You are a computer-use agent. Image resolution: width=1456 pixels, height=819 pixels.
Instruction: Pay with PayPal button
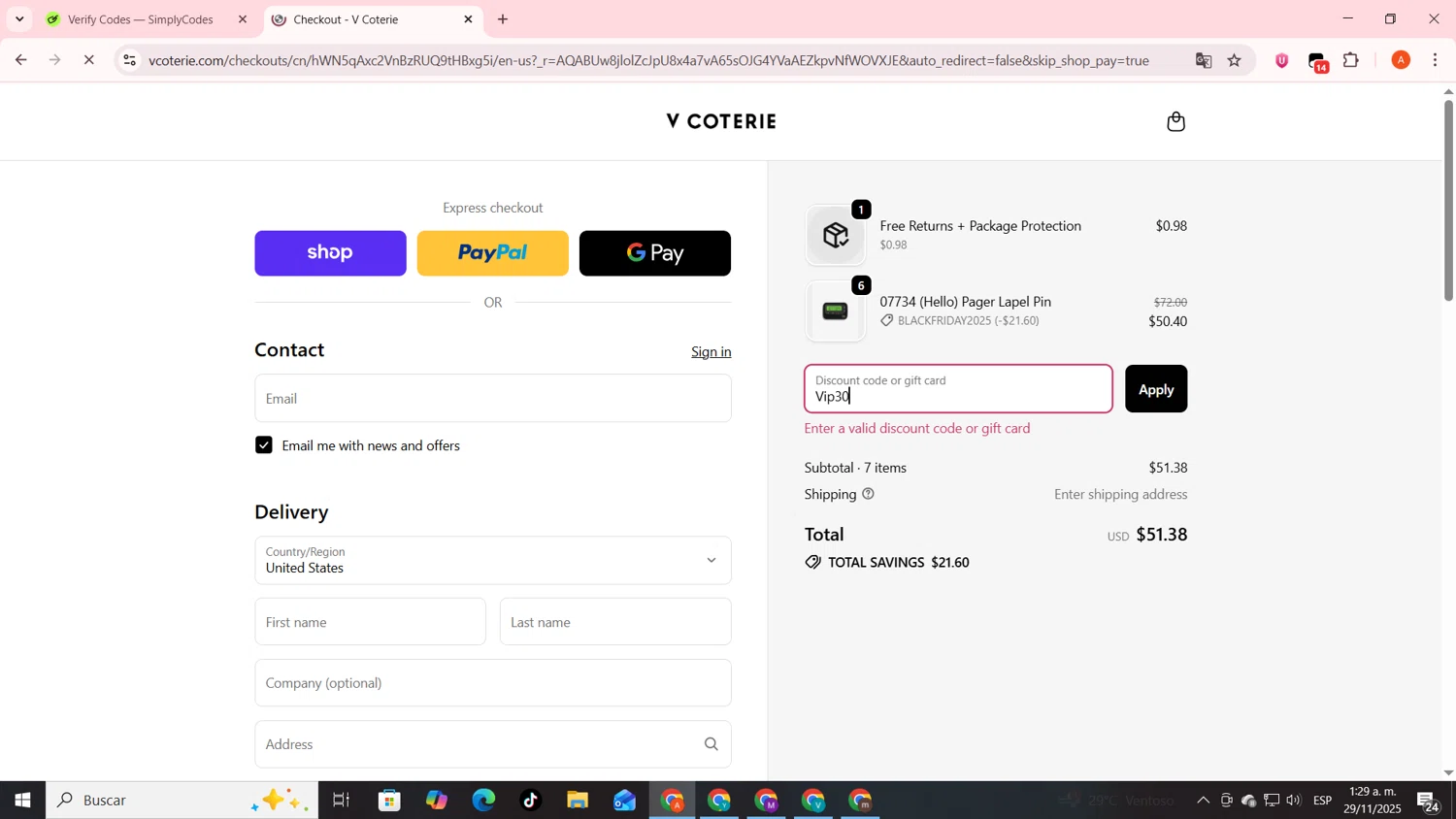[492, 253]
